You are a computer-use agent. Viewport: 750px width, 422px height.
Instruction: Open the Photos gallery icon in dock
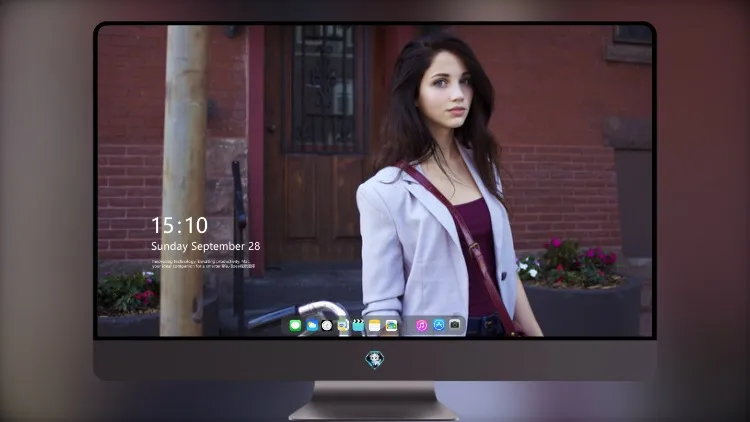(x=391, y=325)
